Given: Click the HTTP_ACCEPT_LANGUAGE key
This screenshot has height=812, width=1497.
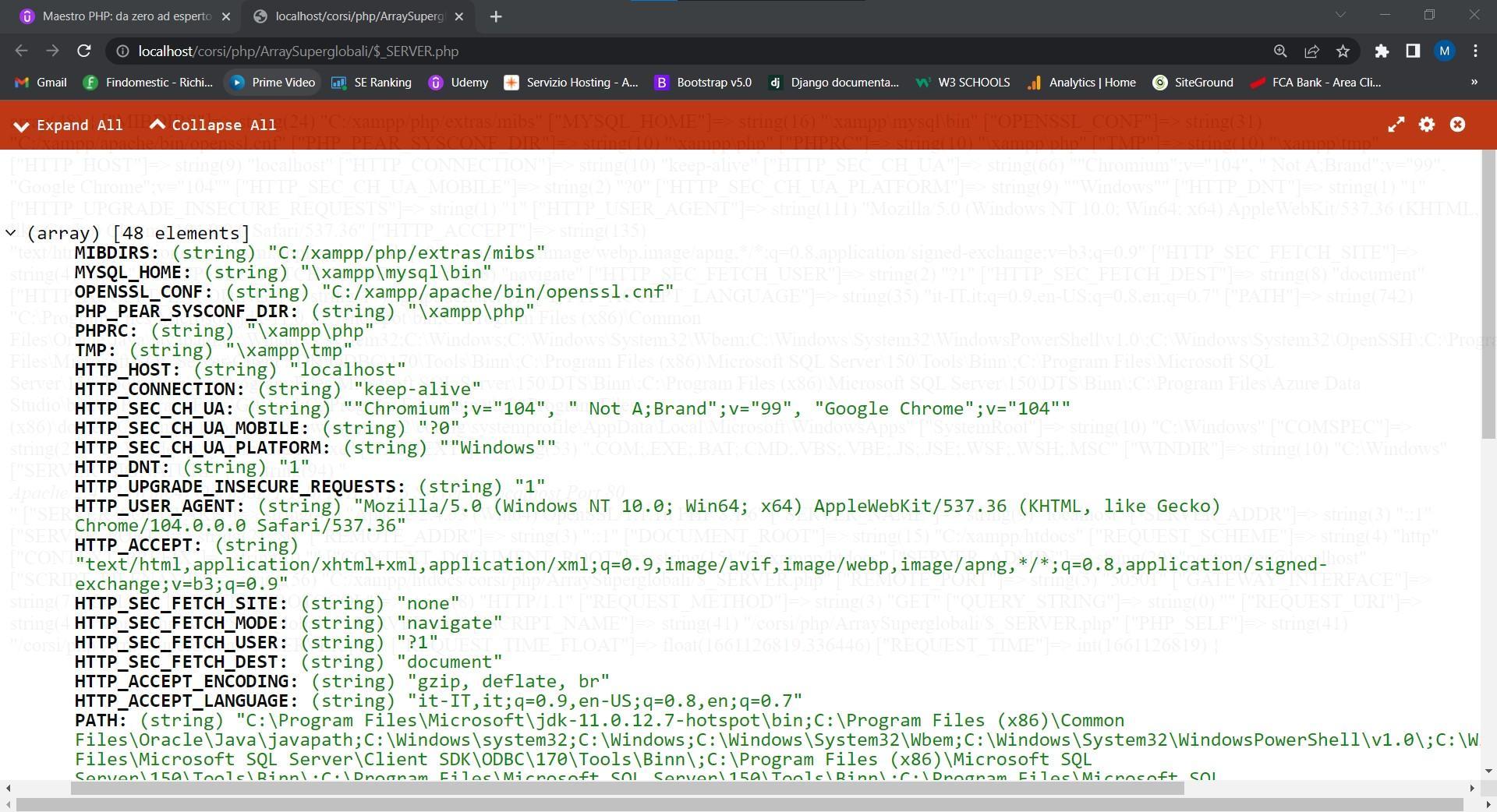Looking at the screenshot, I should point(186,701).
